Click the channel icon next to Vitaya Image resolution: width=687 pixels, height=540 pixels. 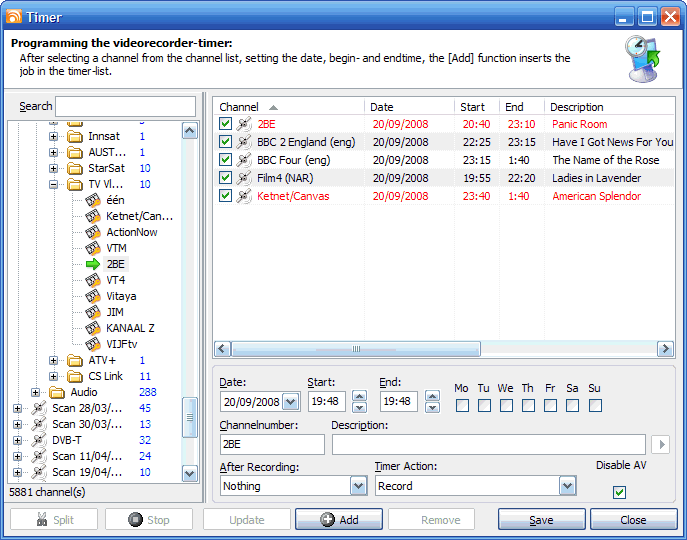click(x=93, y=296)
